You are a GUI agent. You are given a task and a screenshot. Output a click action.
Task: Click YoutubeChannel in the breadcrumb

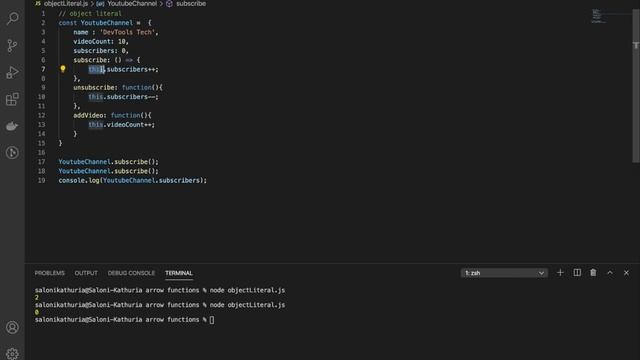point(132,4)
